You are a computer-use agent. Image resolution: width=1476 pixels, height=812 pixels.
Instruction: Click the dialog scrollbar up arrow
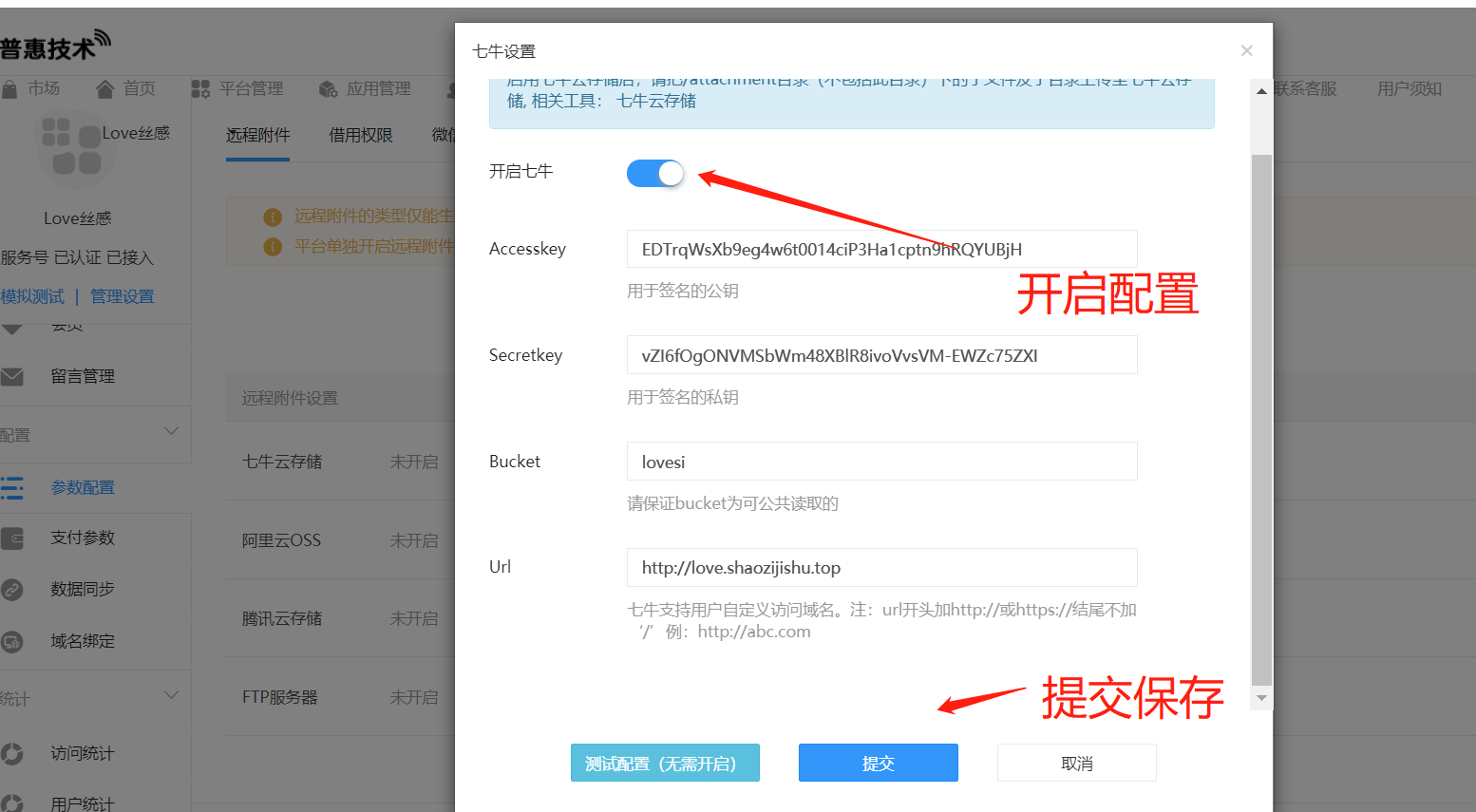click(x=1261, y=91)
